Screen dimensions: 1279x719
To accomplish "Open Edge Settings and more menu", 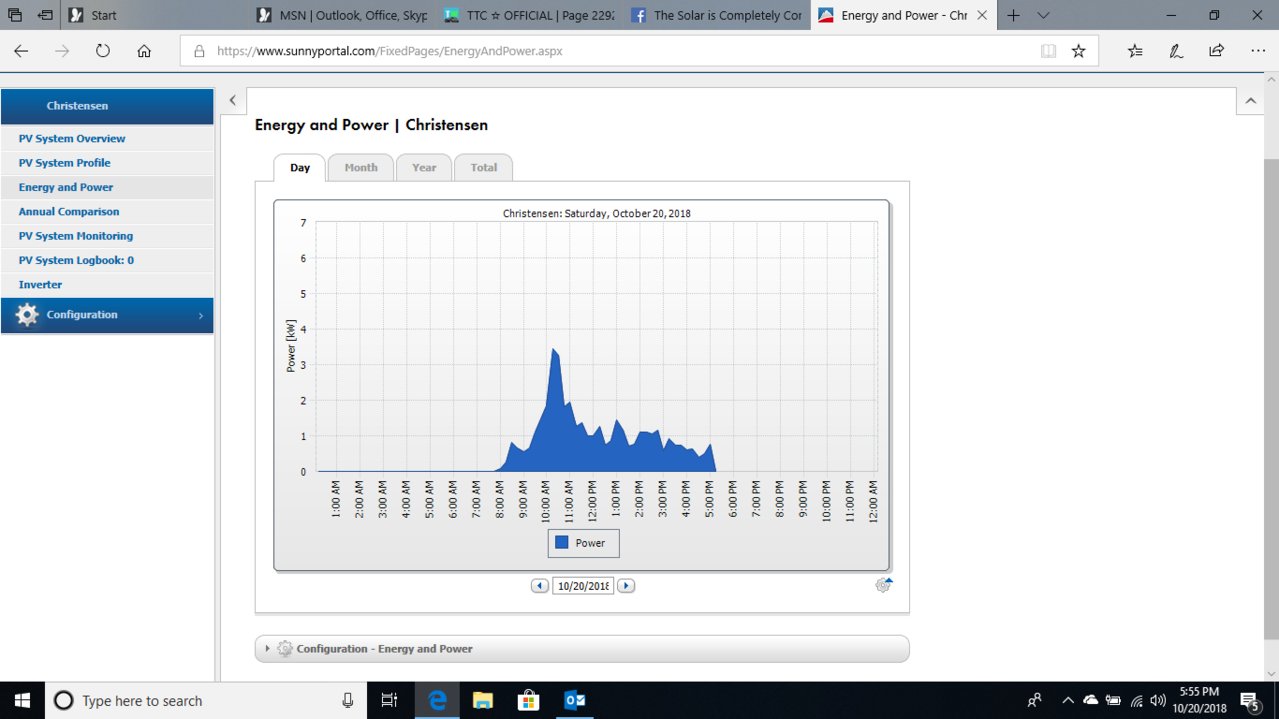I will [1257, 51].
